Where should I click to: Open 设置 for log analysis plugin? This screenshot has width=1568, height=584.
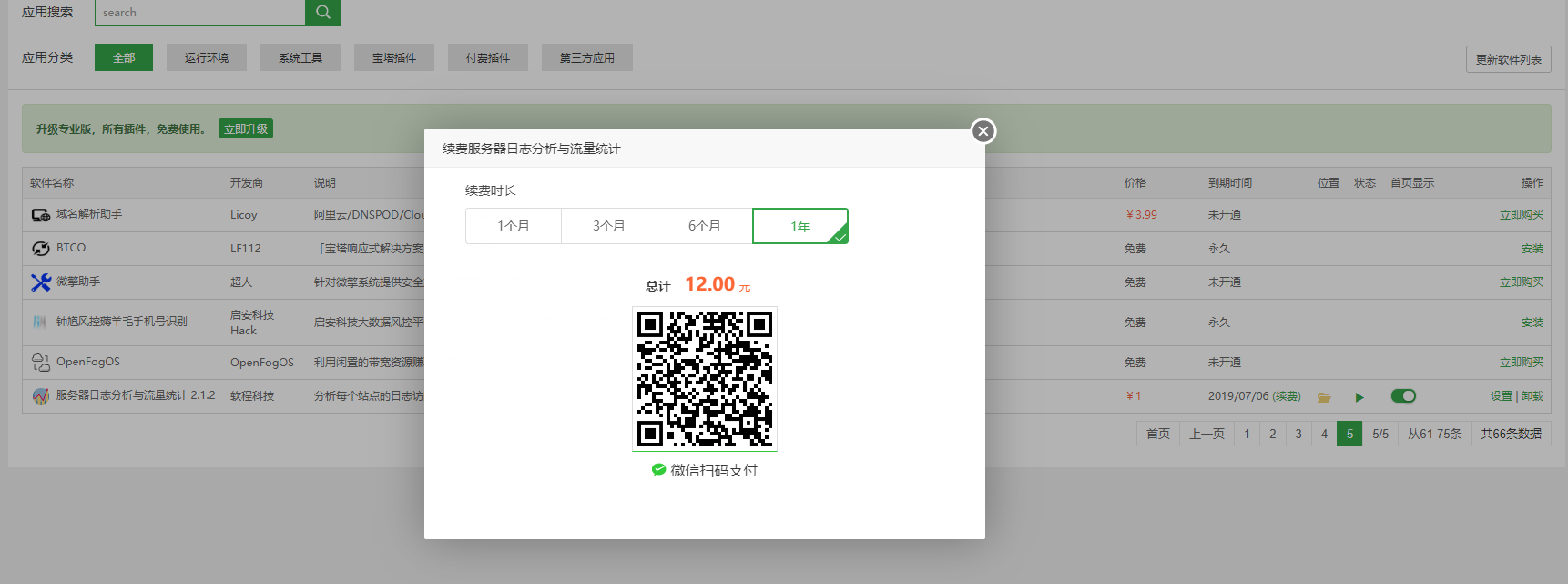[x=1502, y=396]
